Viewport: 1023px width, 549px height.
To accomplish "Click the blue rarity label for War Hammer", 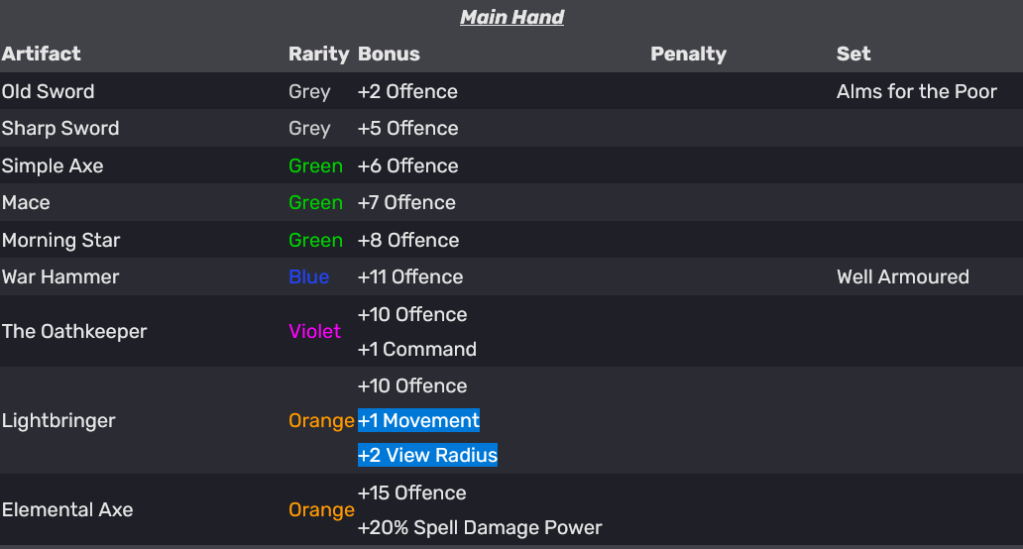I will 309,277.
